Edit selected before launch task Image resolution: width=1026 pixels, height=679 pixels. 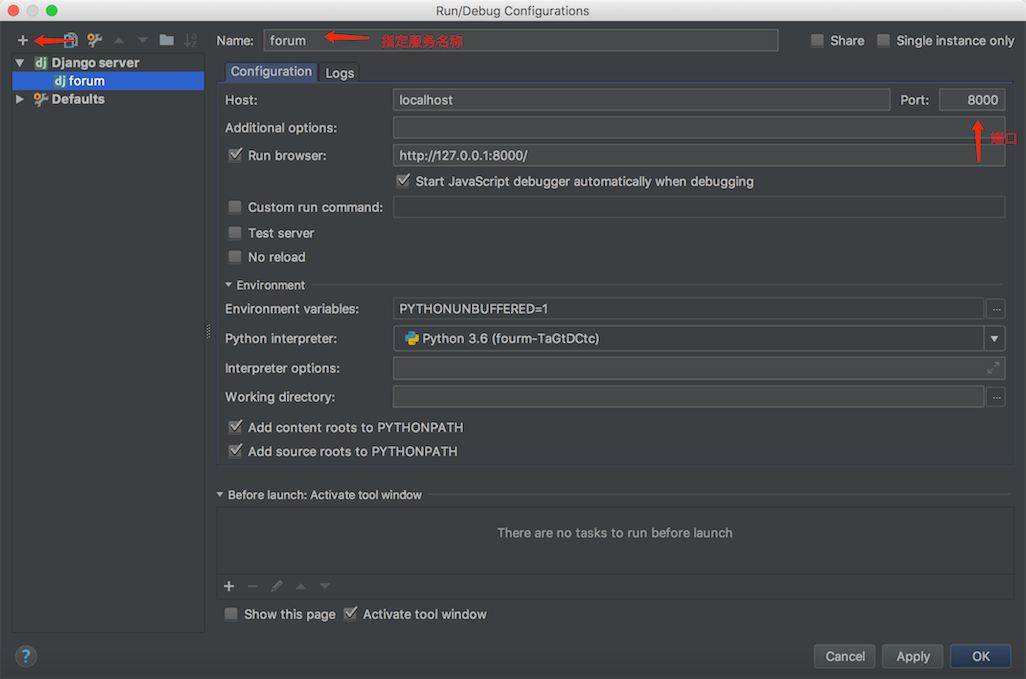pos(277,586)
